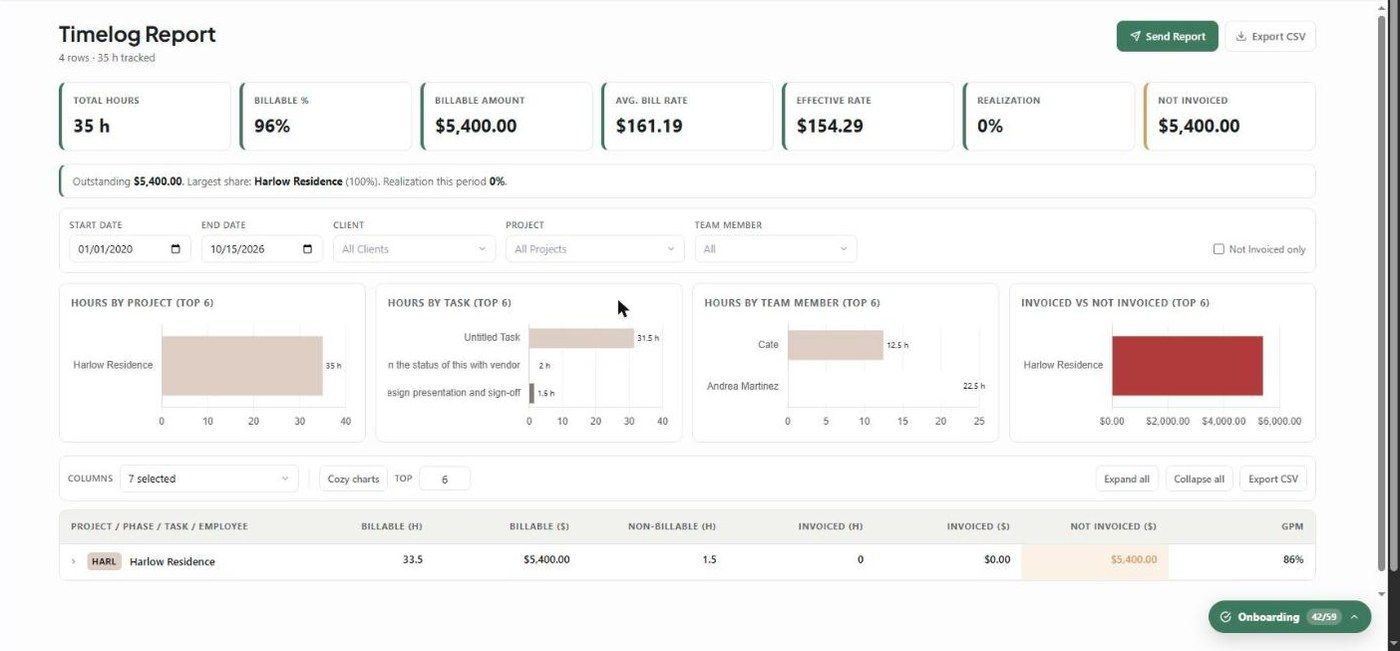Image resolution: width=1400 pixels, height=651 pixels.
Task: Click the Invoiced (H) column header
Action: point(830,526)
